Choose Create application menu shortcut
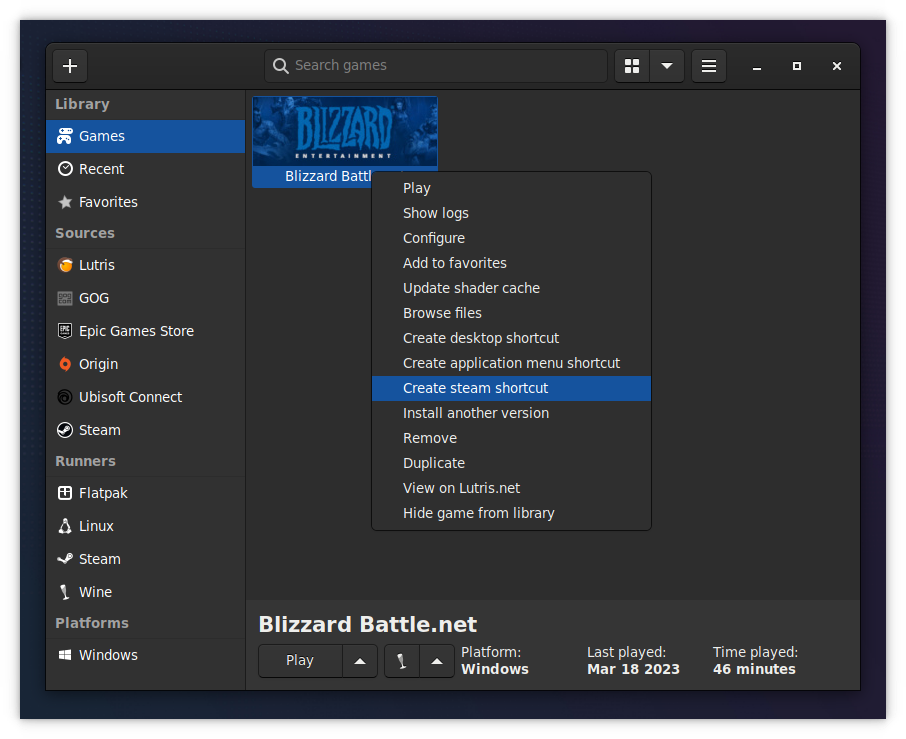This screenshot has height=739, width=906. tap(511, 363)
